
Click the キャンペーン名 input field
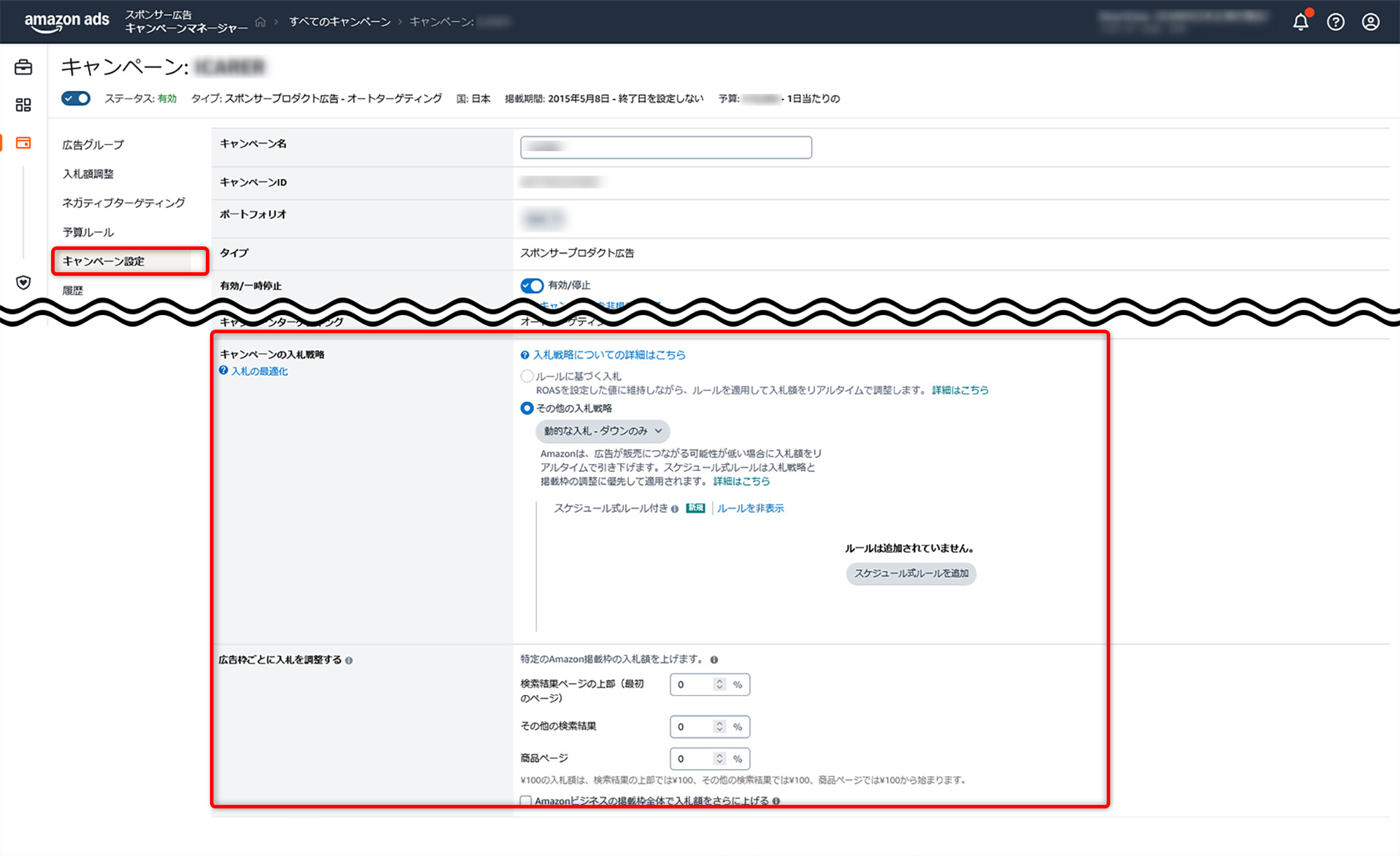click(x=666, y=147)
